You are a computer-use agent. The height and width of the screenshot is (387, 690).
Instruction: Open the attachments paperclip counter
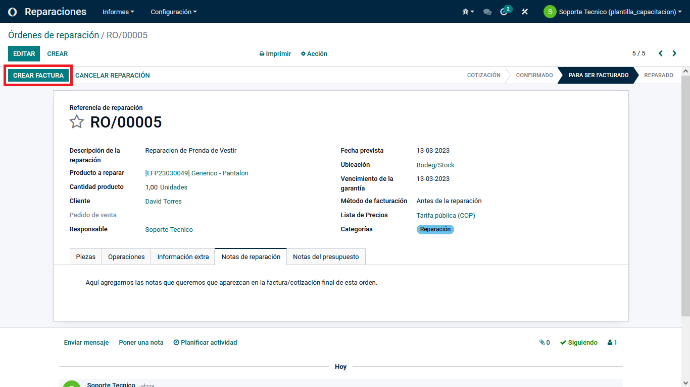pos(544,343)
